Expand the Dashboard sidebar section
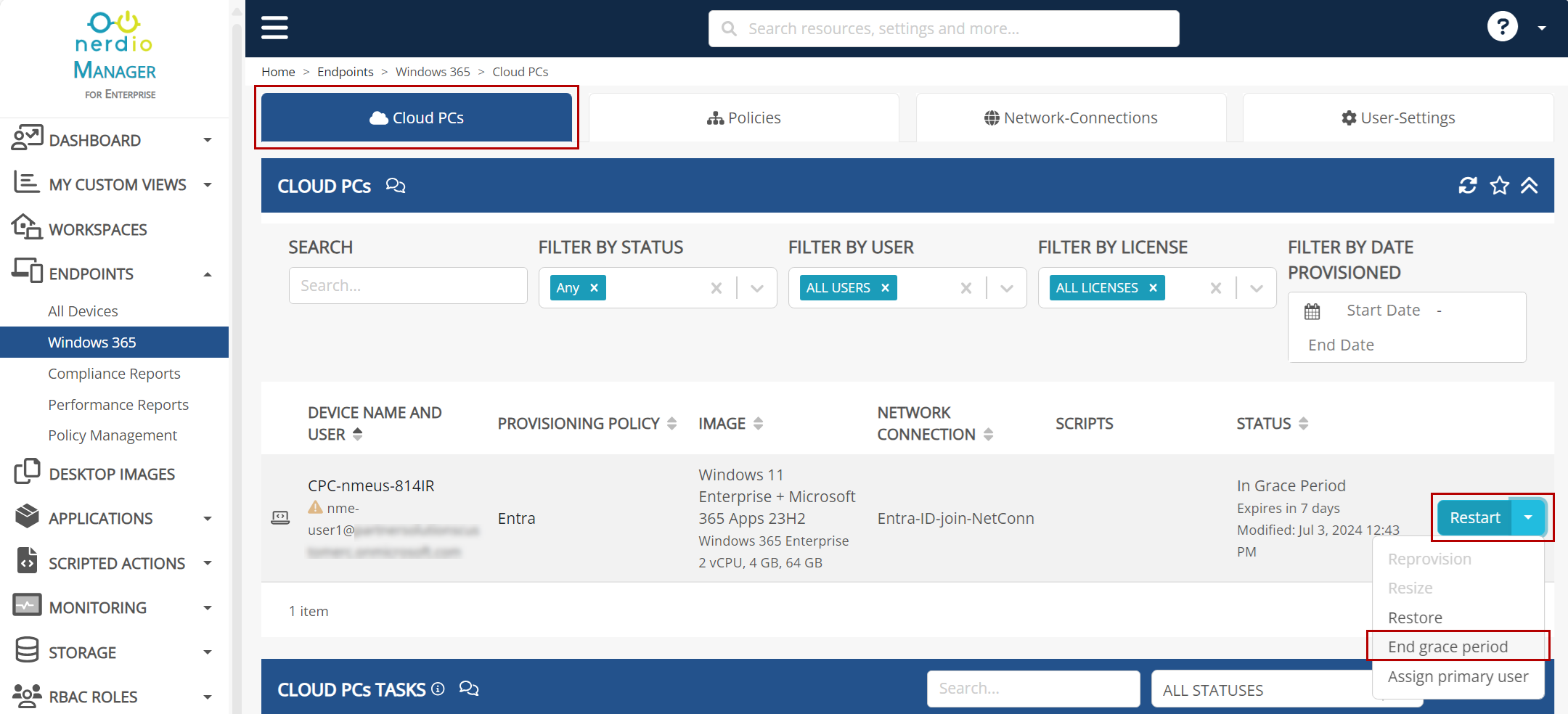This screenshot has height=714, width=1568. [208, 140]
